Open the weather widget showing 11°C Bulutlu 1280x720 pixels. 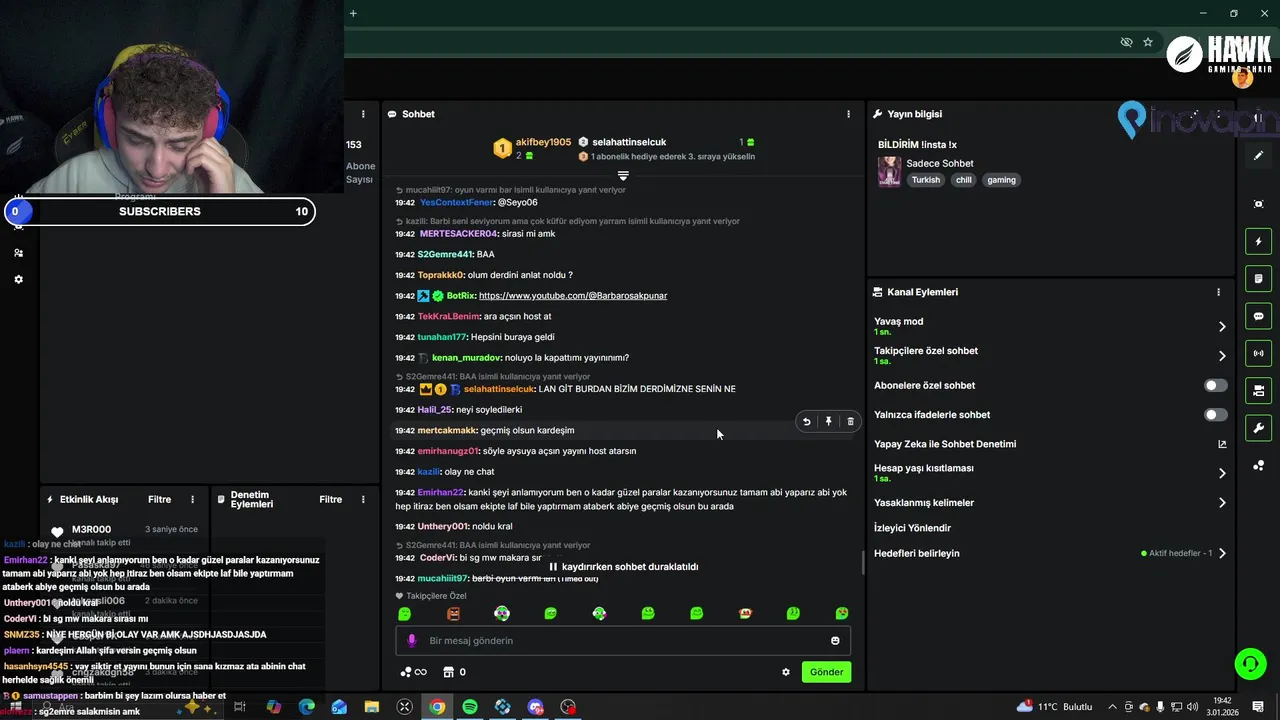point(1054,707)
